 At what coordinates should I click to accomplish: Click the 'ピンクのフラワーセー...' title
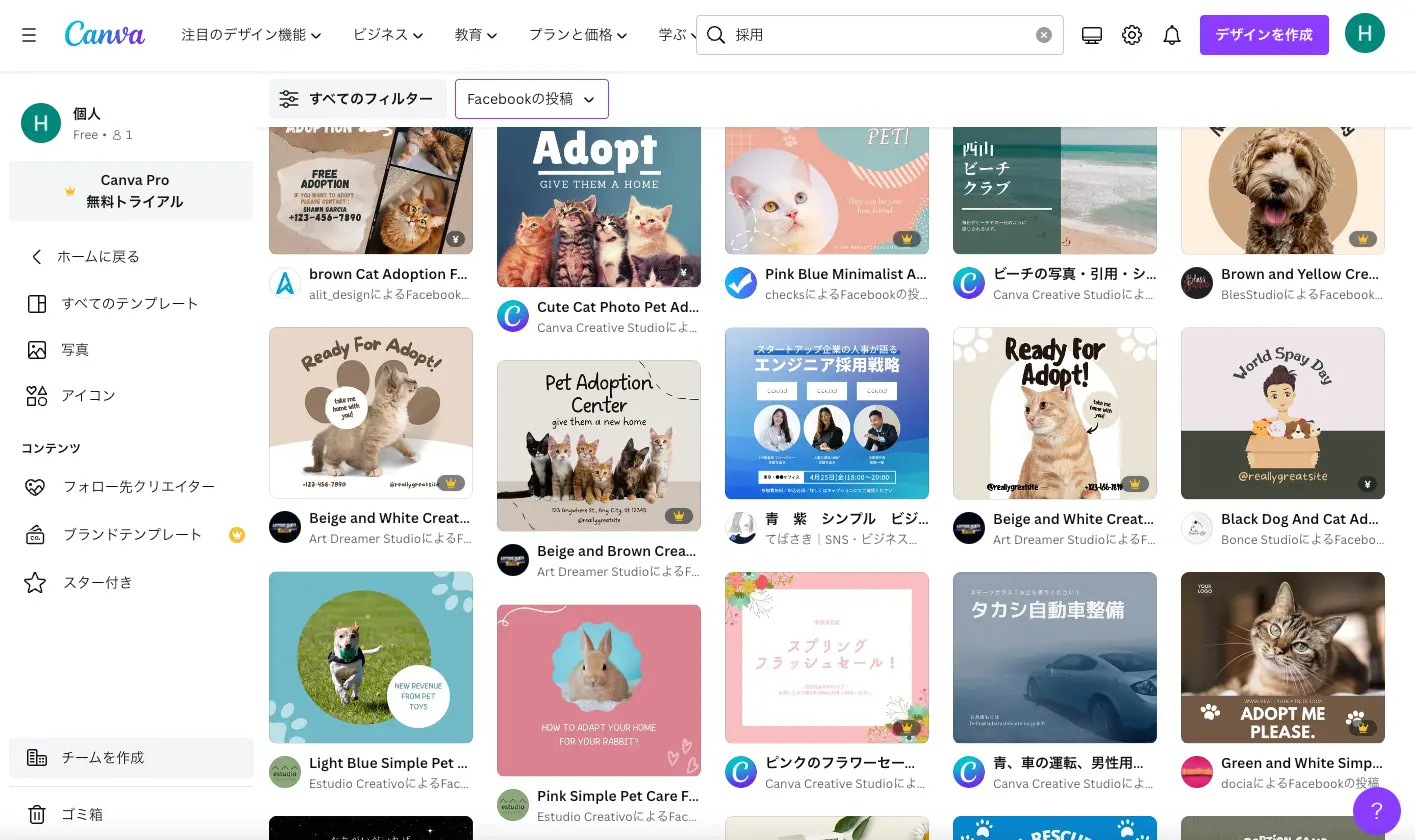840,763
